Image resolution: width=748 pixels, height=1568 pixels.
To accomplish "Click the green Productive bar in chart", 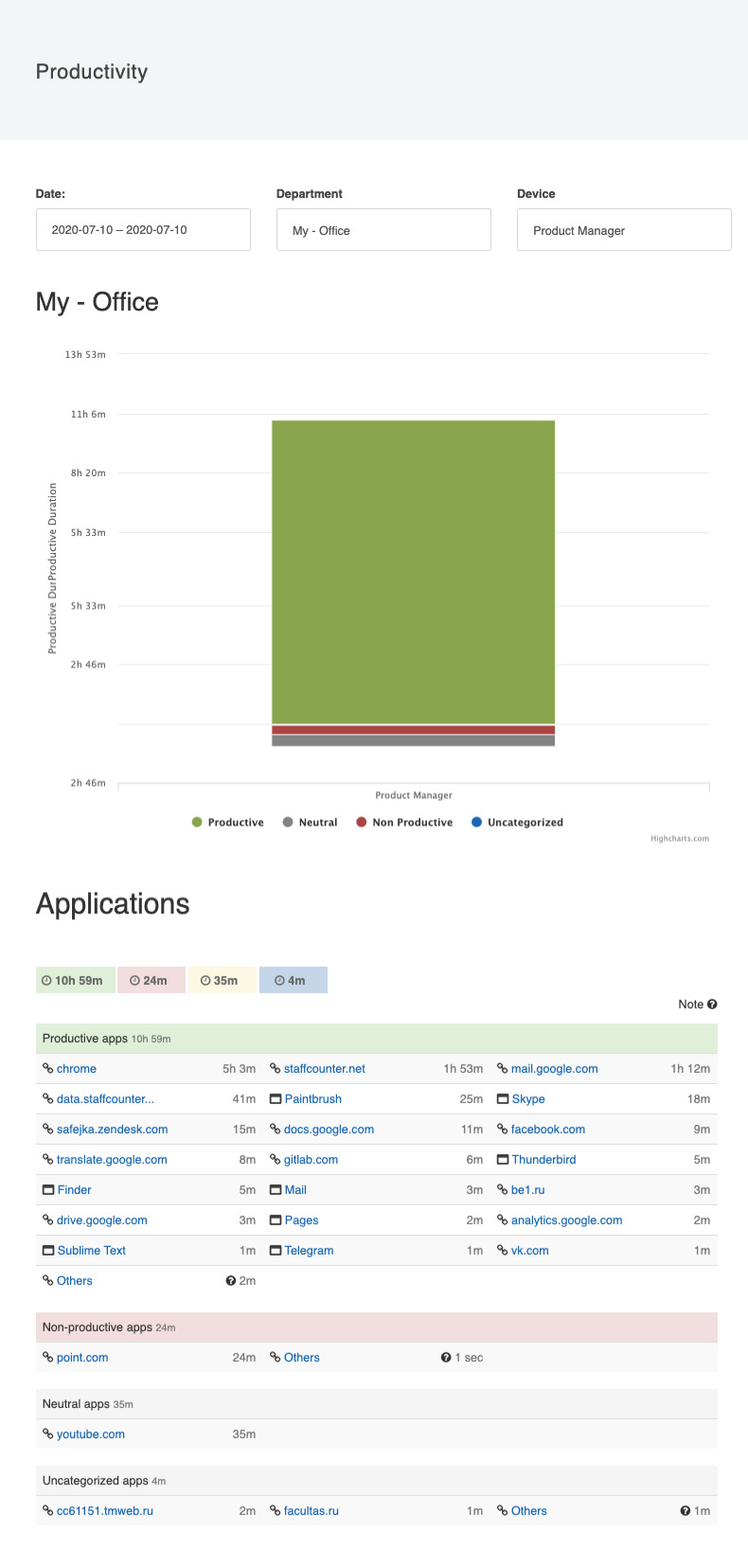I will pyautogui.click(x=413, y=572).
